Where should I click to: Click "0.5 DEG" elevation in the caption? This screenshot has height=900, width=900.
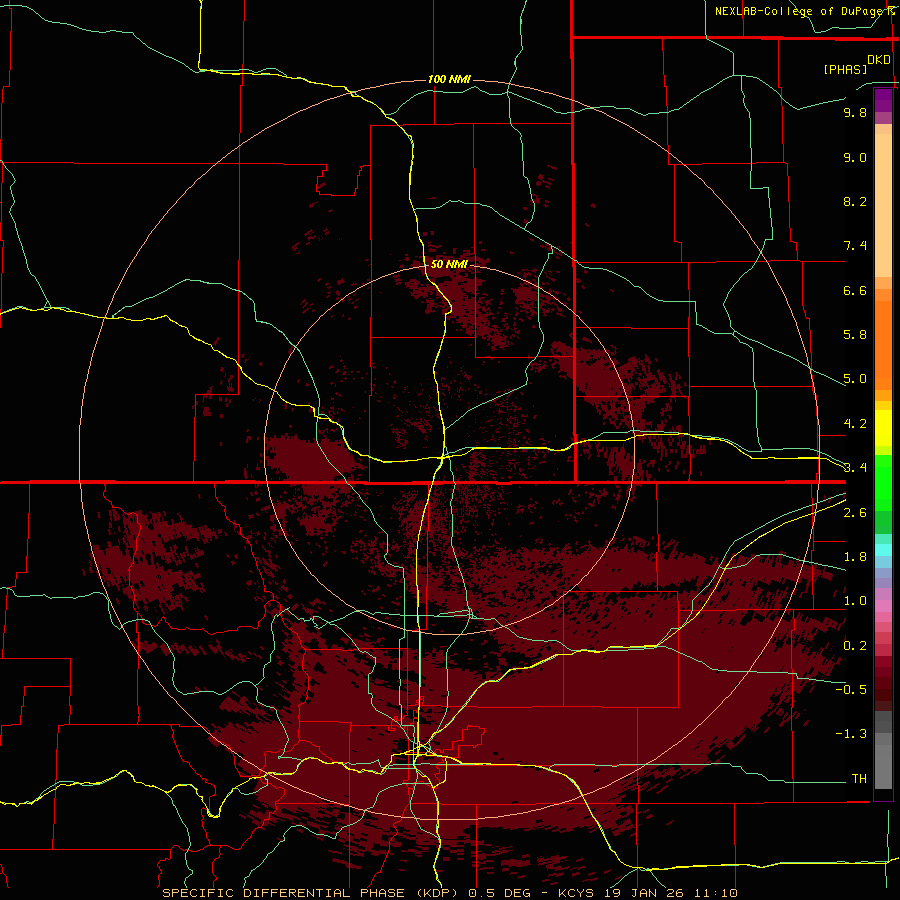tap(499, 893)
